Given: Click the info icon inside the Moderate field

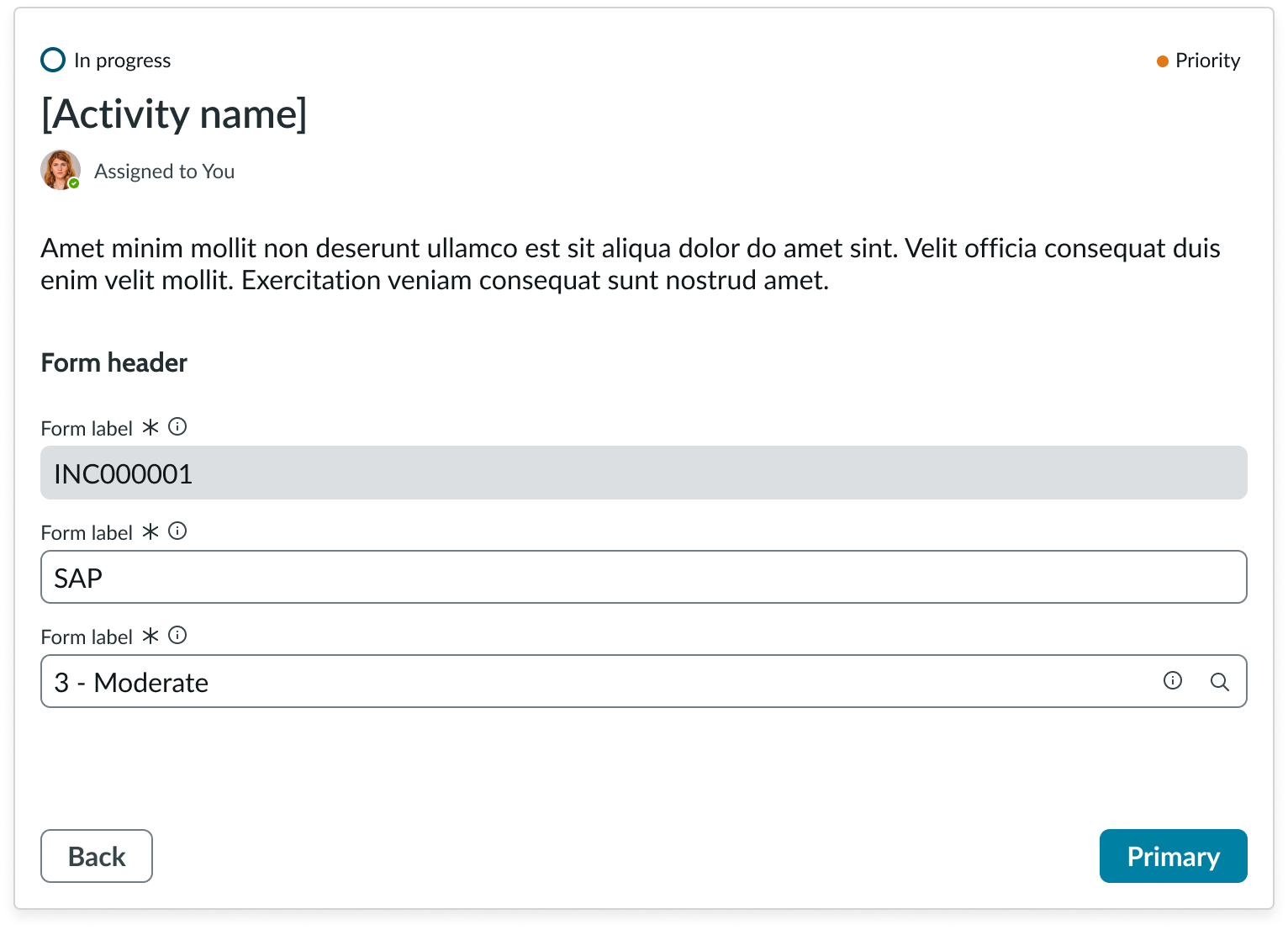Looking at the screenshot, I should pos(1173,680).
